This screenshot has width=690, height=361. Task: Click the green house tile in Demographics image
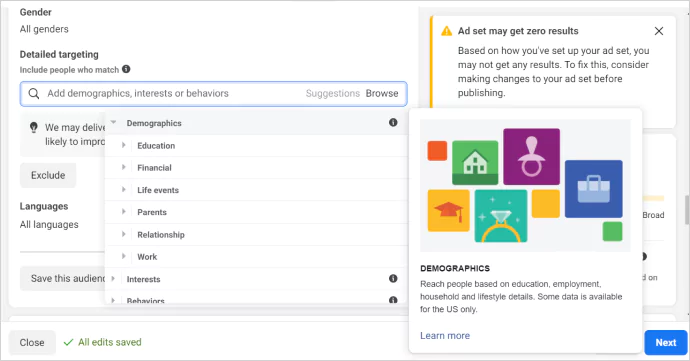[475, 162]
